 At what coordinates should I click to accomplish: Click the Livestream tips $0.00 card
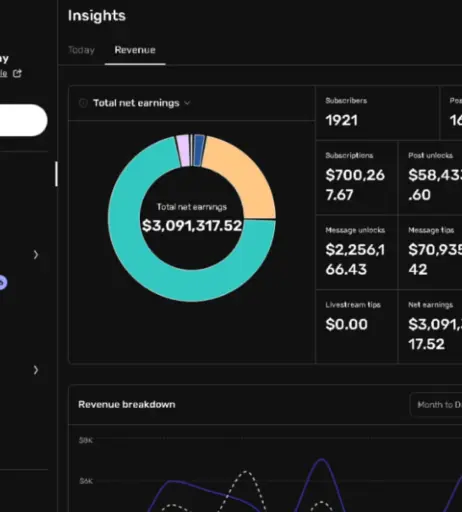click(x=357, y=327)
